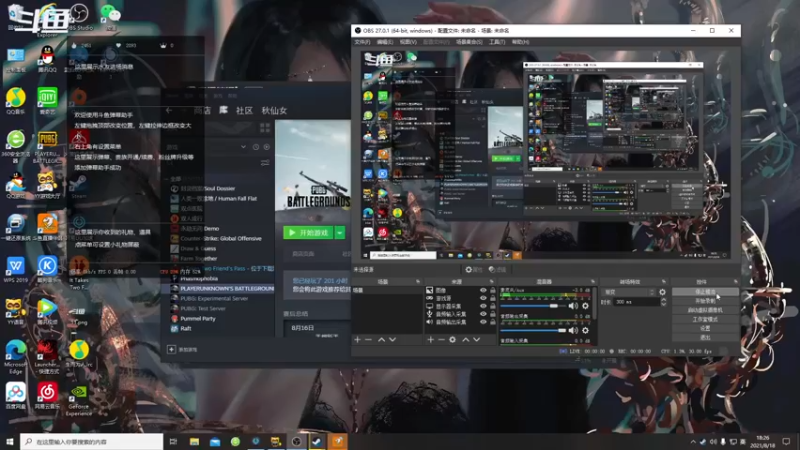Collapse the 全部 group in Steam library

[166, 179]
